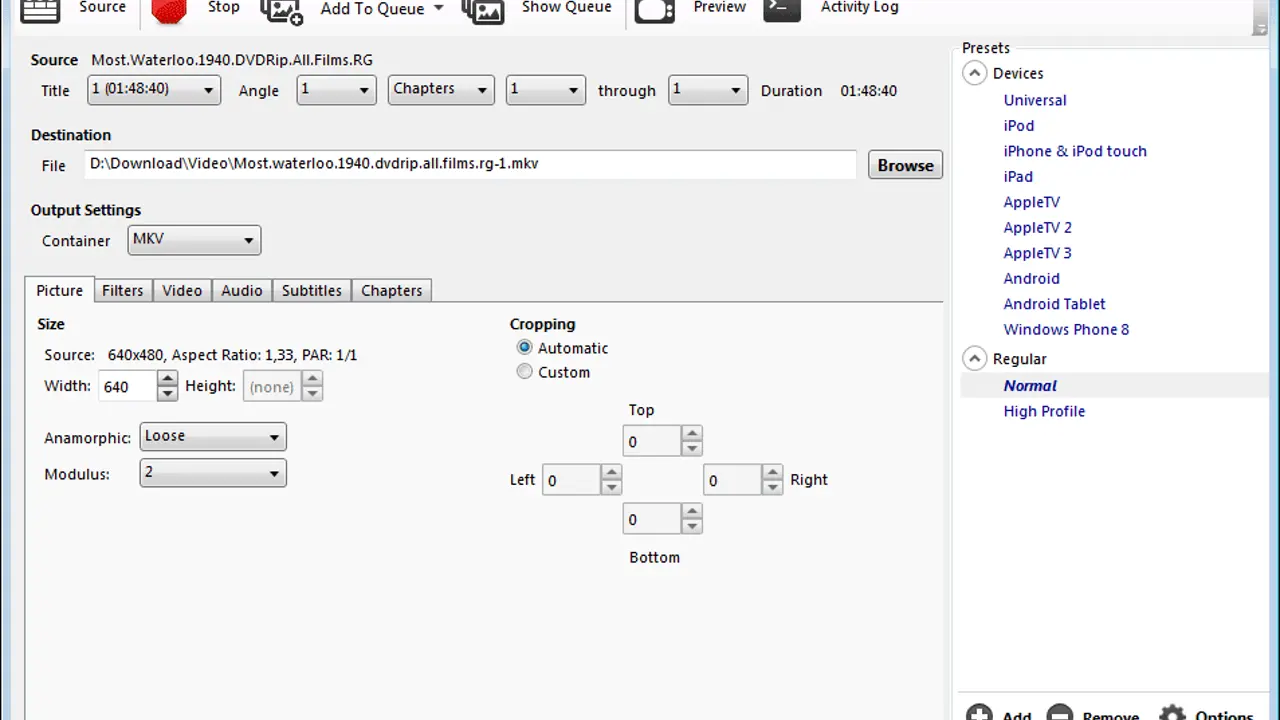The height and width of the screenshot is (720, 1280).
Task: Select Automatic cropping radio button
Action: 525,348
